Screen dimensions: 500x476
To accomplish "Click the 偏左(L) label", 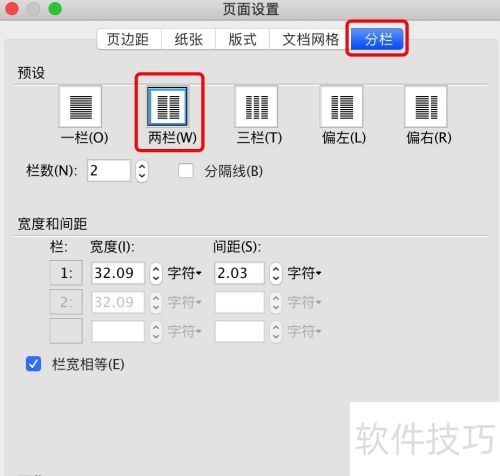I will pyautogui.click(x=344, y=138).
